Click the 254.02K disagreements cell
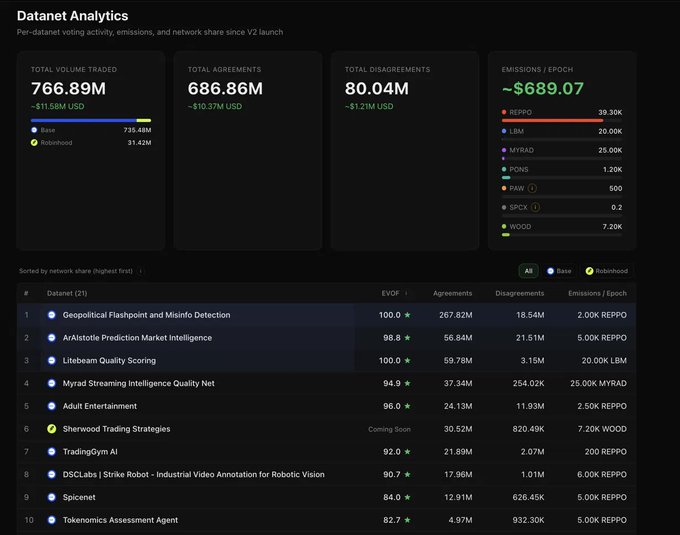This screenshot has width=680, height=535. click(x=528, y=383)
